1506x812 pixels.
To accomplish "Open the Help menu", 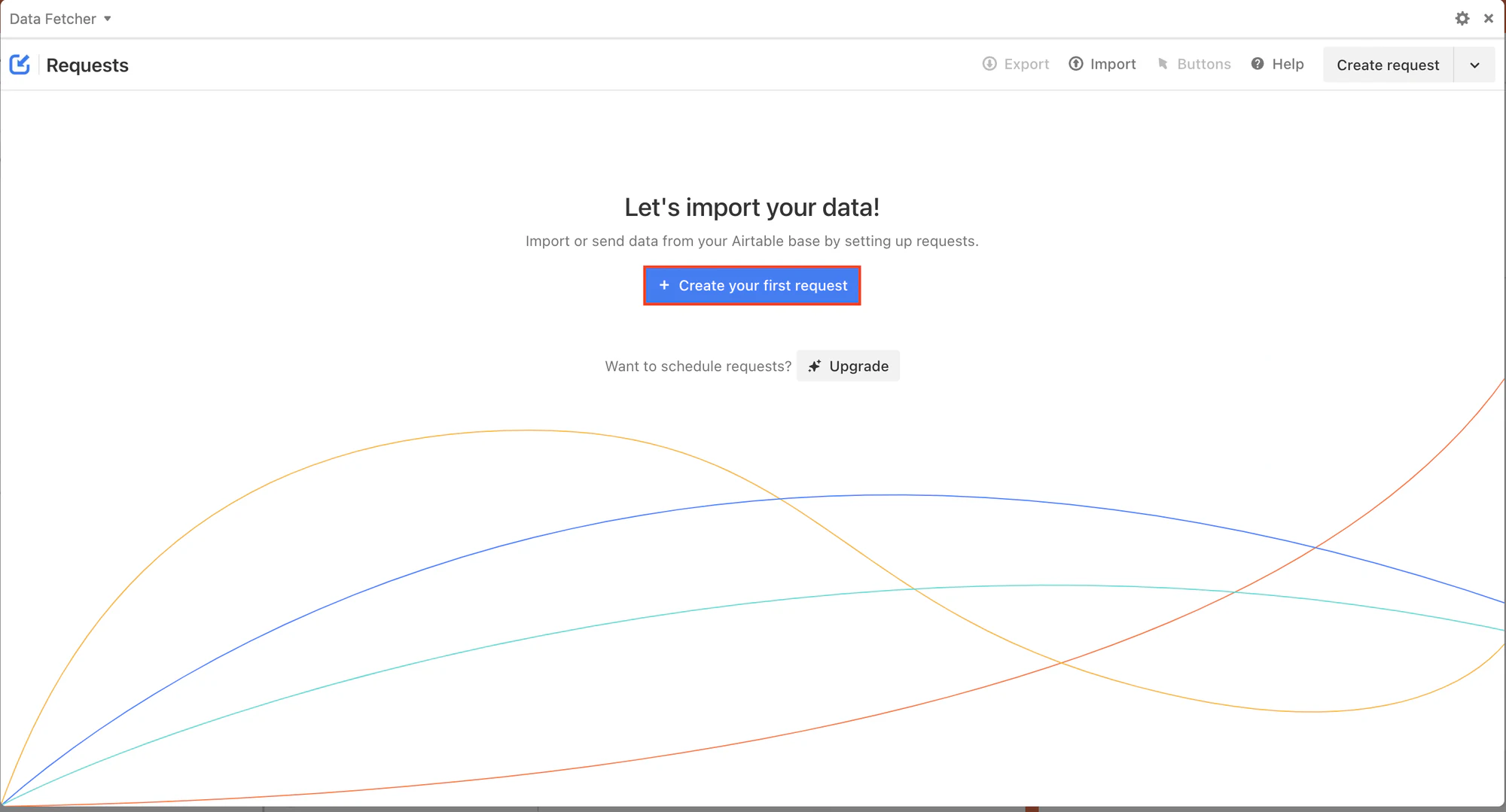I will click(1278, 65).
